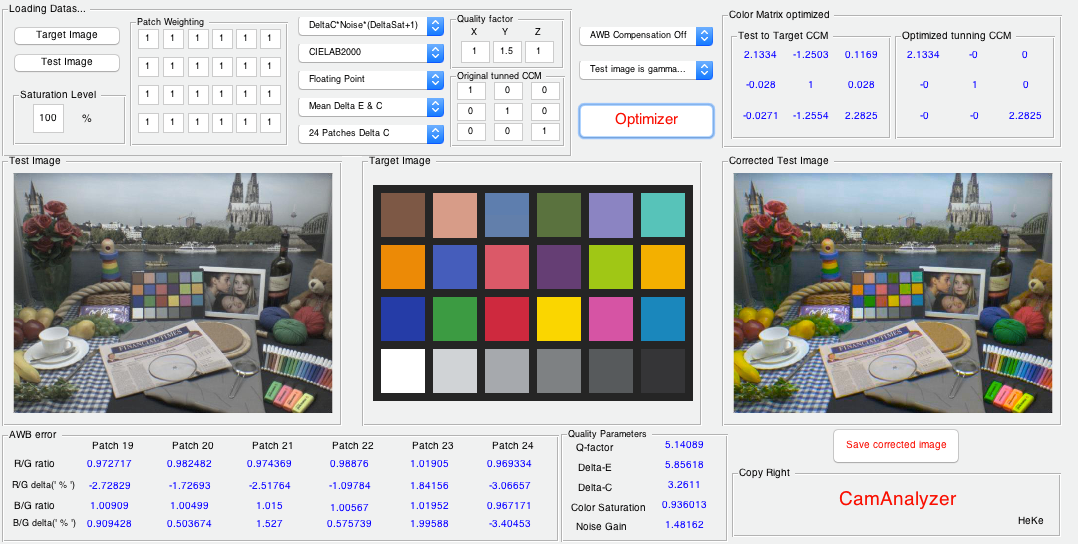
Task: Click the white patch in the target chart
Action: coord(403,371)
